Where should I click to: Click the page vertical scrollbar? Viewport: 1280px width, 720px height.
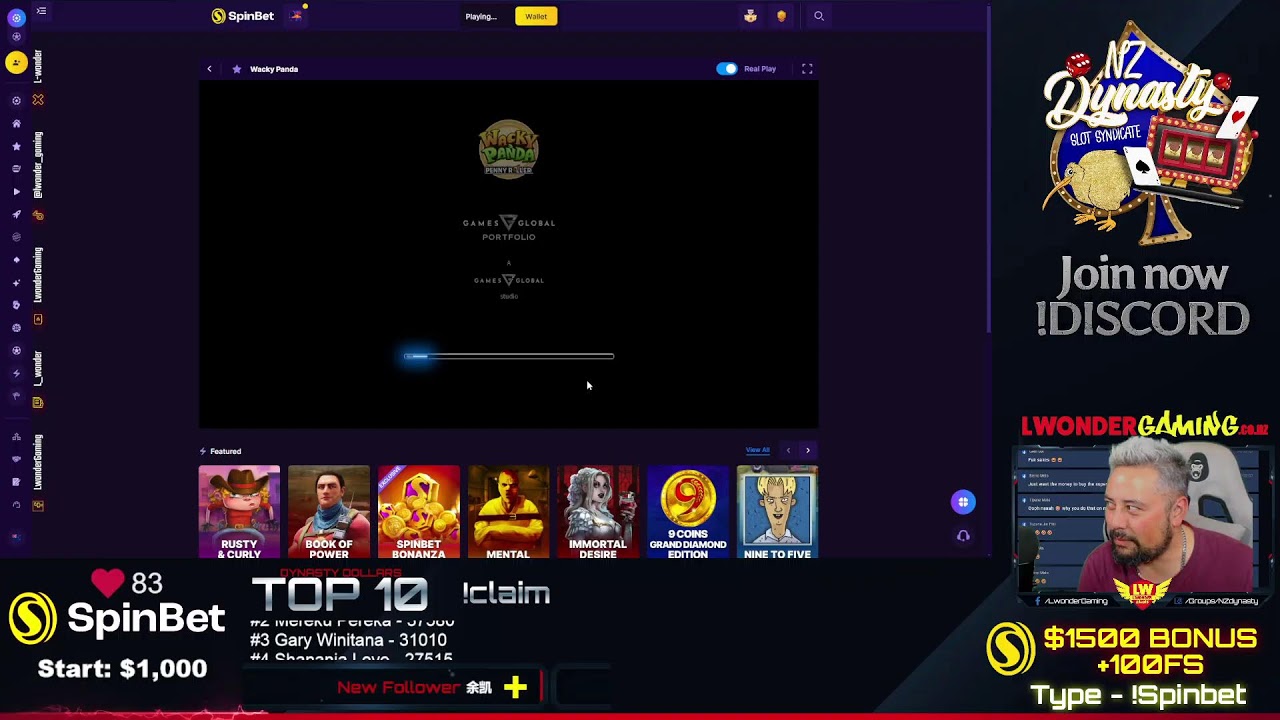click(988, 170)
